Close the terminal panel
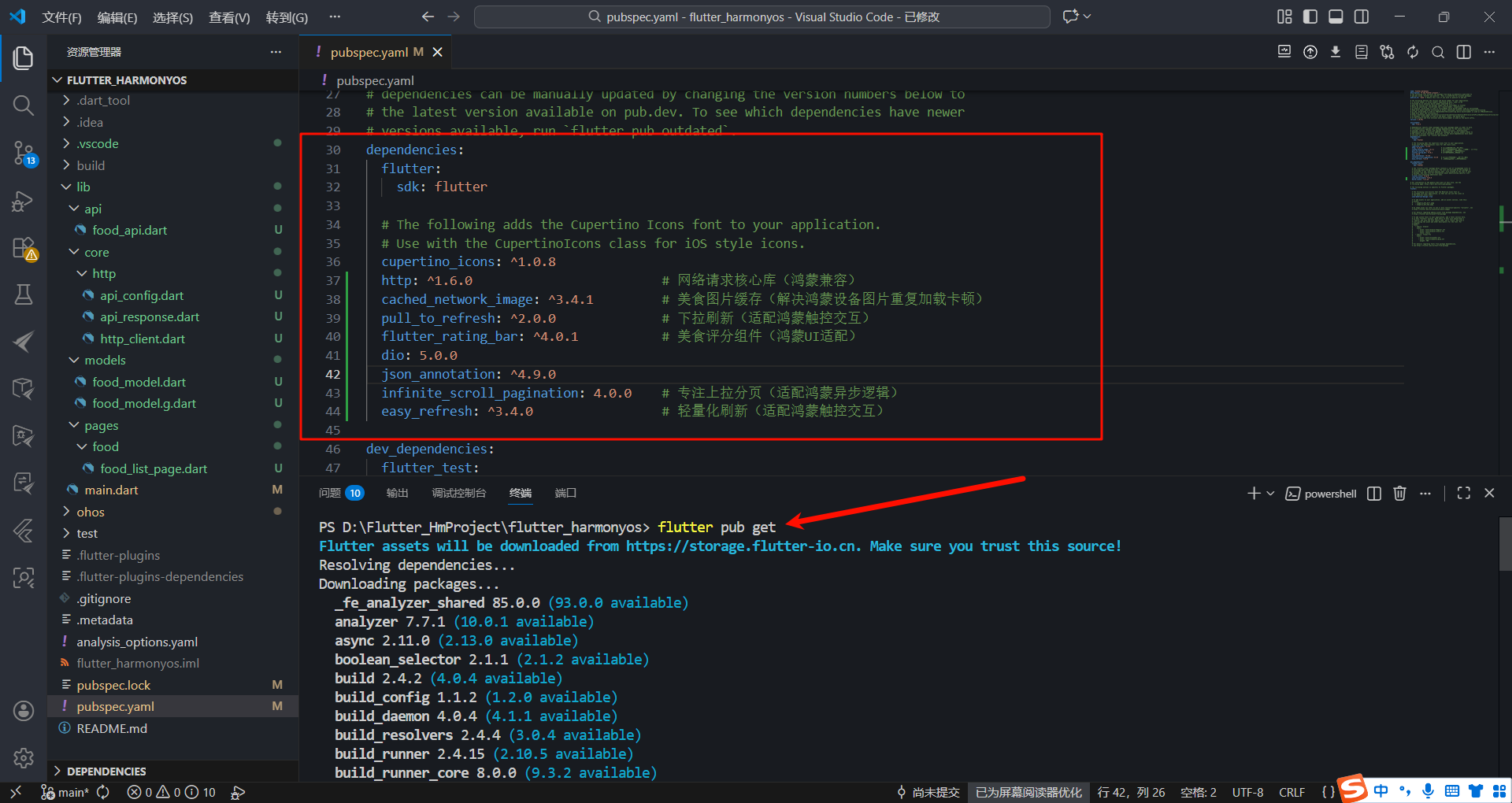The image size is (1512, 803). tap(1489, 493)
